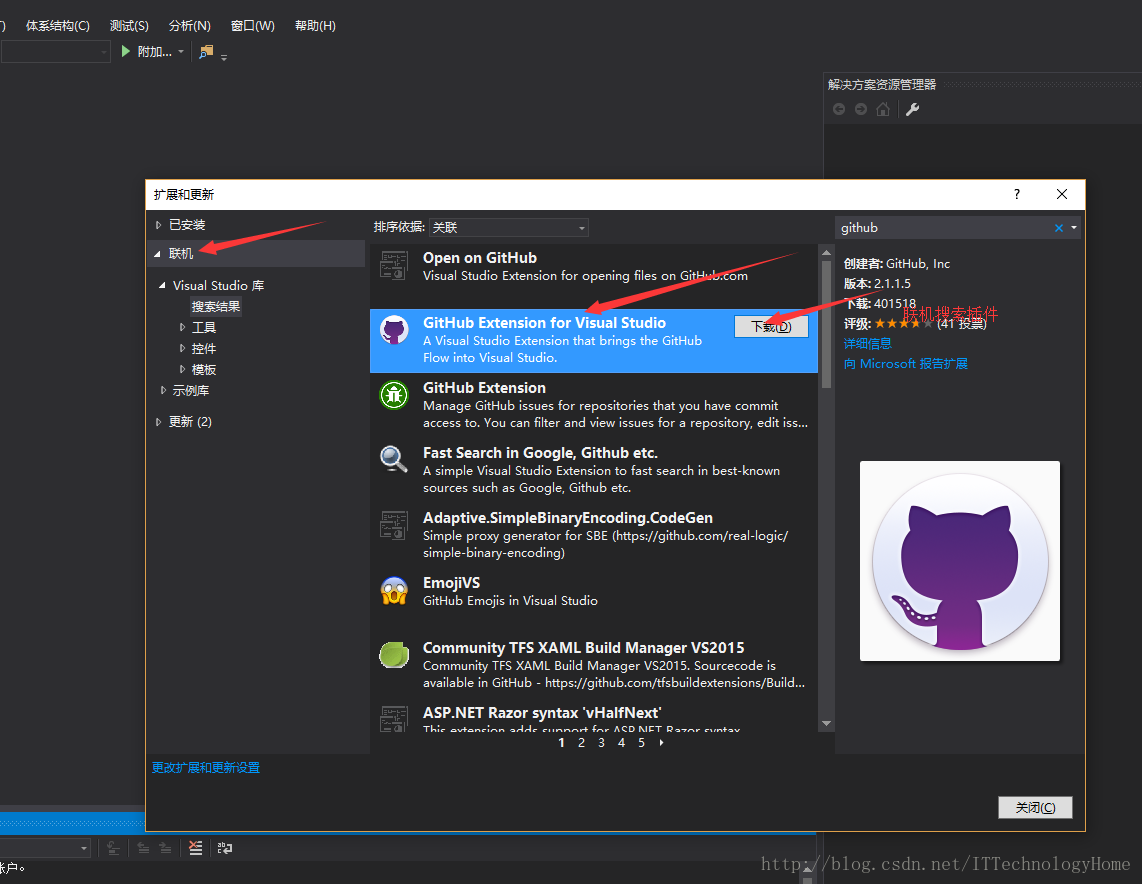Click Community TFS XAML Build Manager icon
Image resolution: width=1142 pixels, height=884 pixels.
[394, 655]
